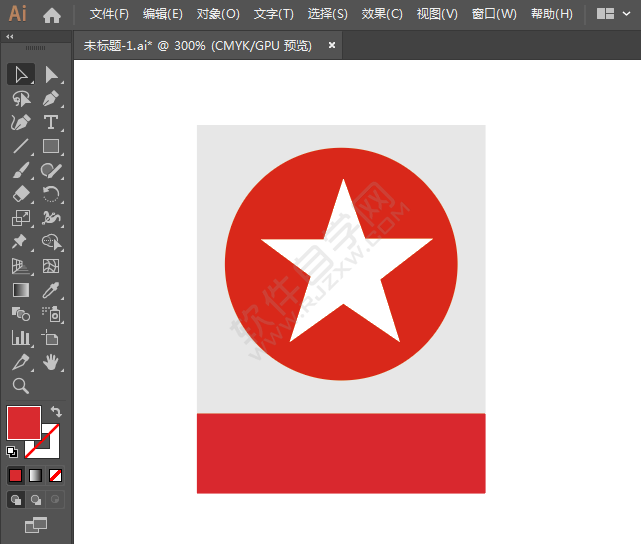Screen dimensions: 641x544
Task: Open the 效果(C) menu
Action: 381,14
